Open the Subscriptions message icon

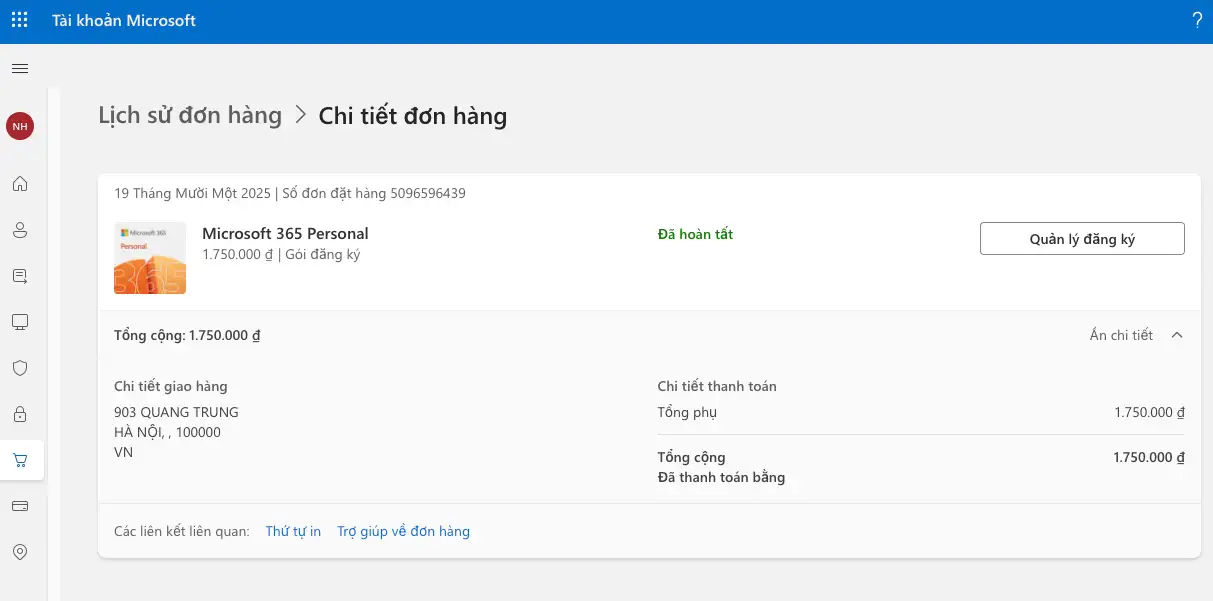(x=20, y=276)
